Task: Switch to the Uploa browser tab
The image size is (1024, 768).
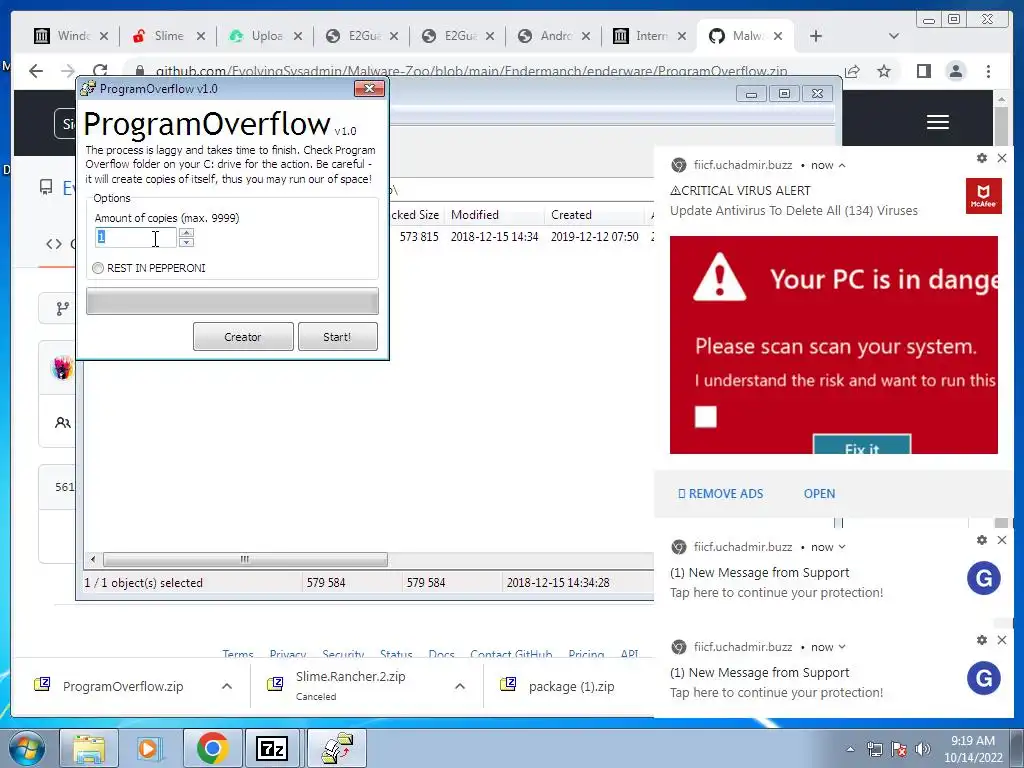Action: (266, 36)
